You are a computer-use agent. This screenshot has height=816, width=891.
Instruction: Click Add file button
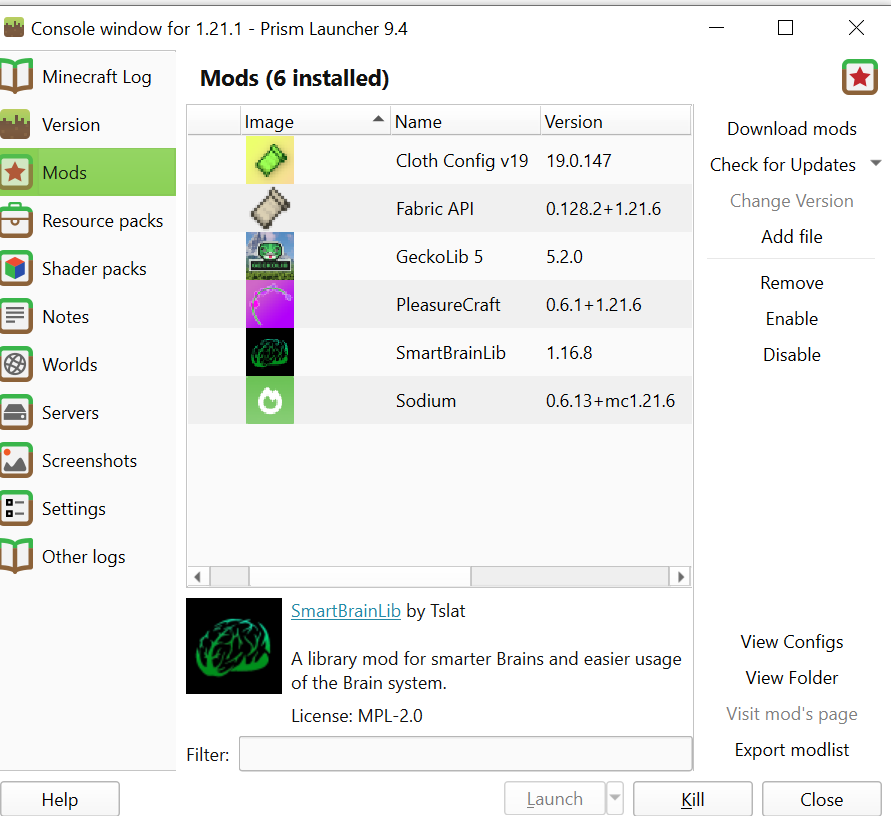pos(792,236)
